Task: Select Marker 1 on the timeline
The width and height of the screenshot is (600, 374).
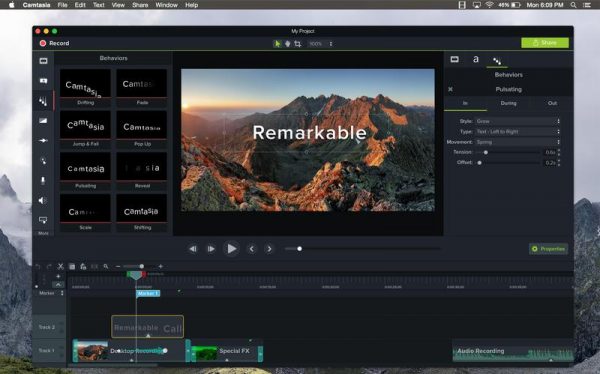Action: [148, 294]
